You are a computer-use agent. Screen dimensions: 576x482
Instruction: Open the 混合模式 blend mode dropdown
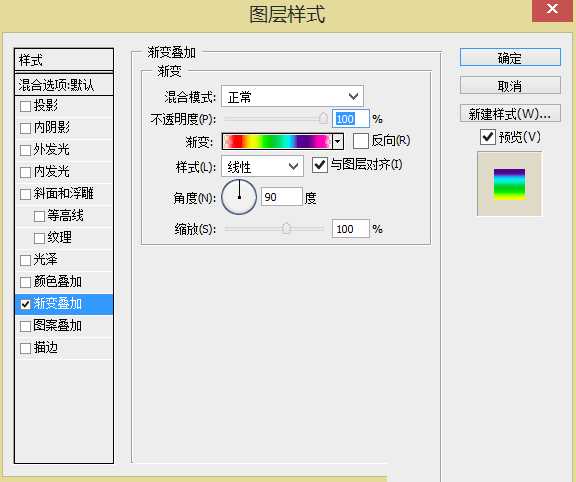(x=292, y=97)
